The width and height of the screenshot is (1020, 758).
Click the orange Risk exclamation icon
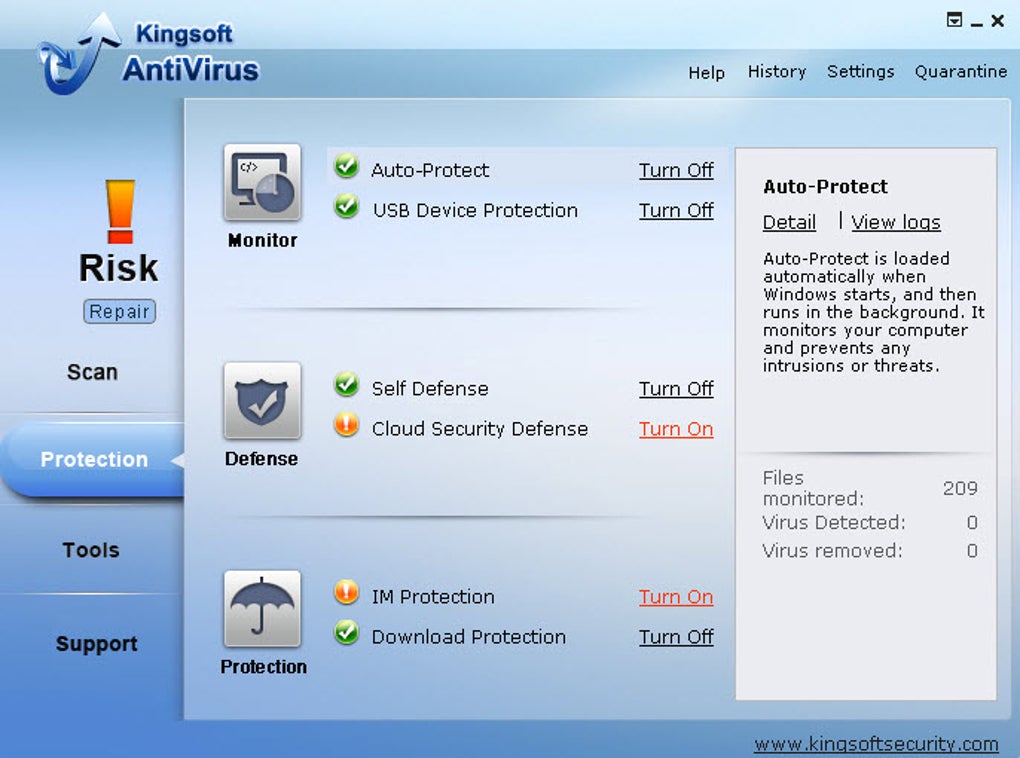tap(119, 211)
